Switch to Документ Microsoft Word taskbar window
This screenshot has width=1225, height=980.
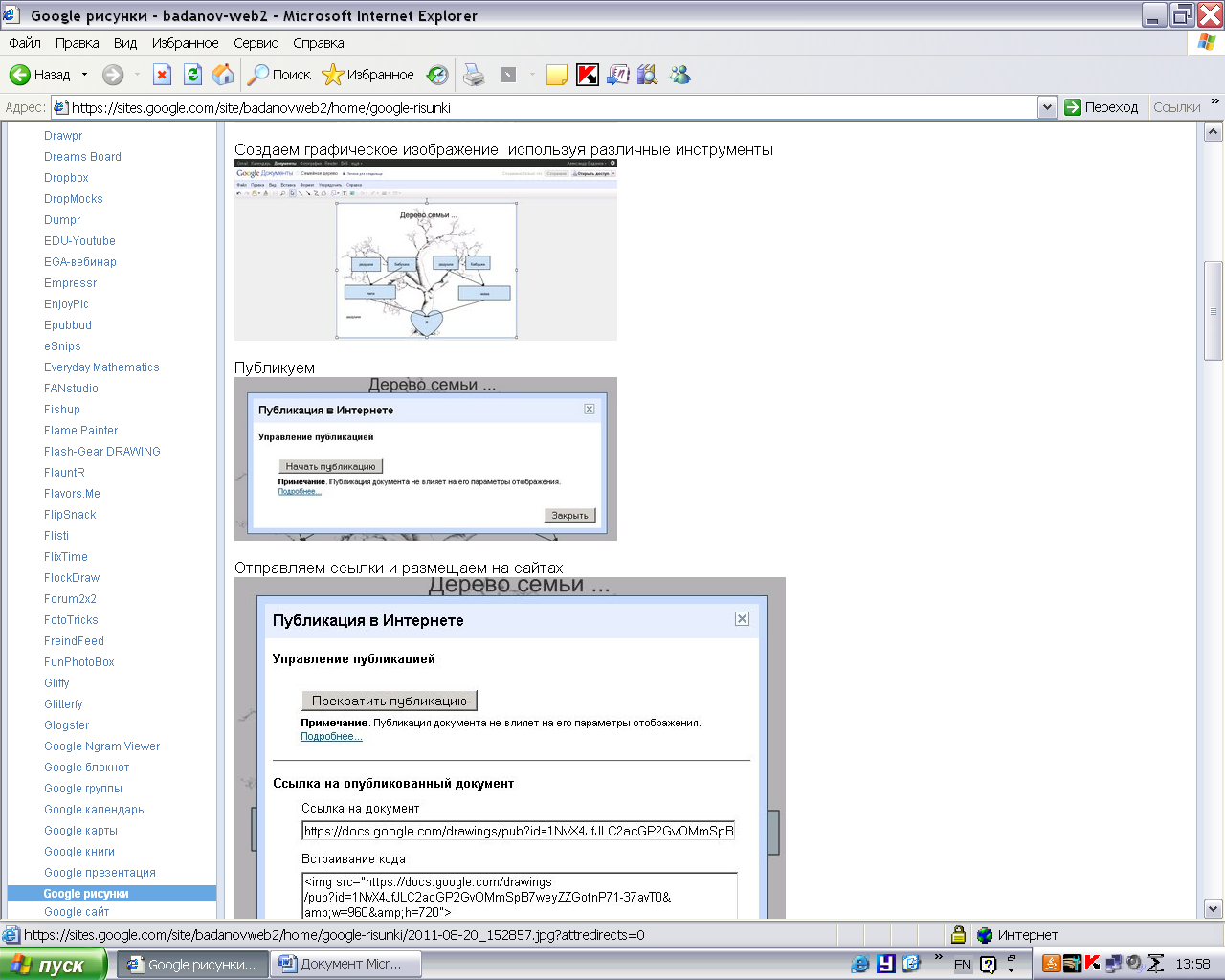point(347,965)
